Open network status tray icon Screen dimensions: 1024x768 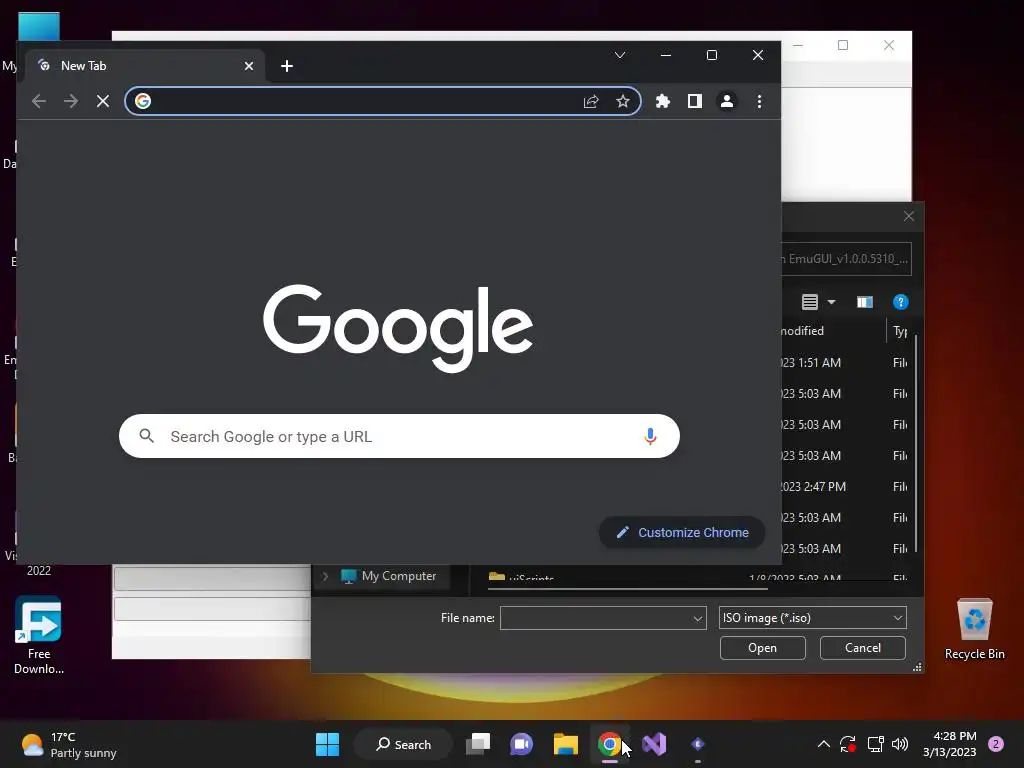(875, 744)
